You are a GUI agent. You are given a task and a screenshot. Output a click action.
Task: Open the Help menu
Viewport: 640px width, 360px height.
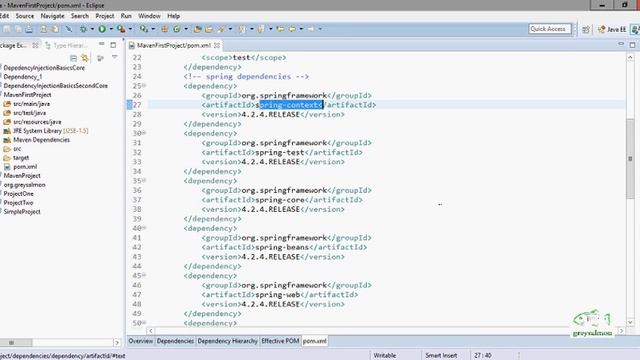[173, 16]
